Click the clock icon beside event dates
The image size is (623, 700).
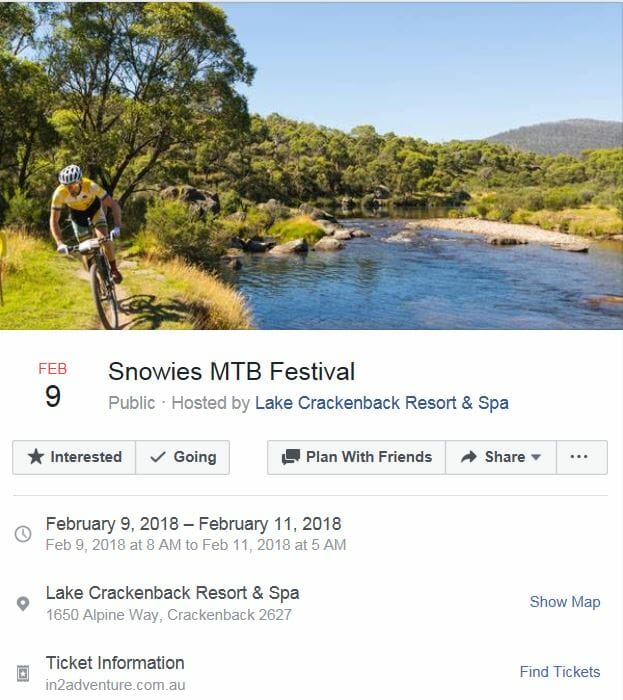click(x=23, y=534)
